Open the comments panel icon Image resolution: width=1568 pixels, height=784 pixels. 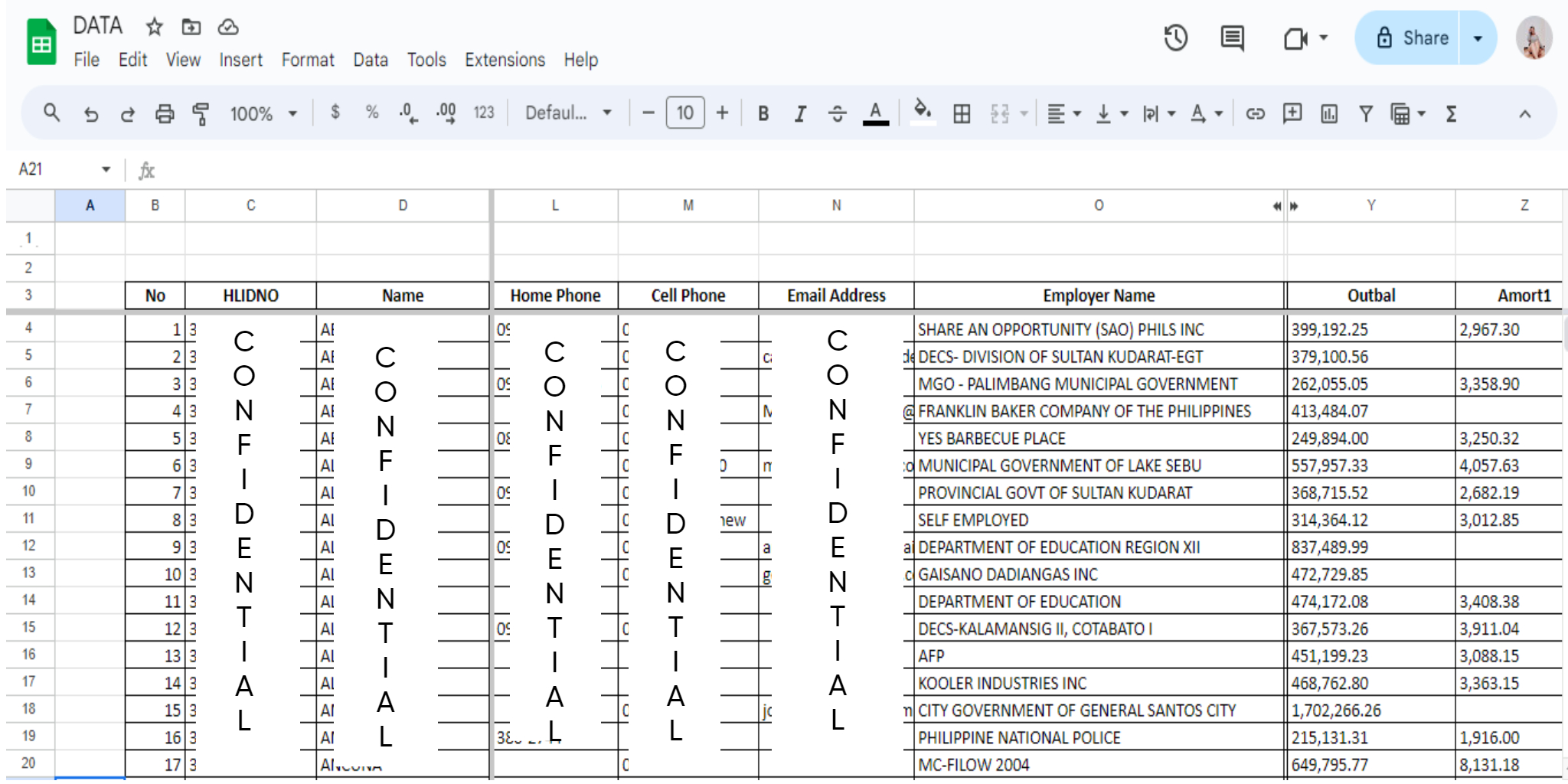pyautogui.click(x=1232, y=38)
